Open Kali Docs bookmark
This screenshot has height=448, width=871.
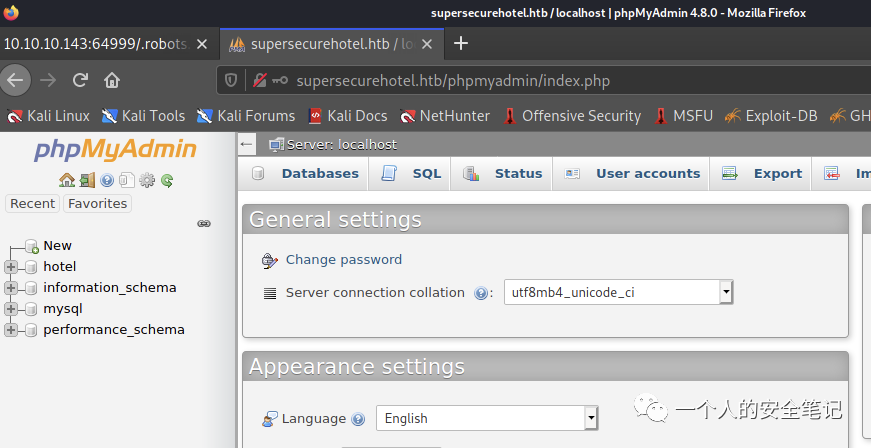click(x=348, y=116)
